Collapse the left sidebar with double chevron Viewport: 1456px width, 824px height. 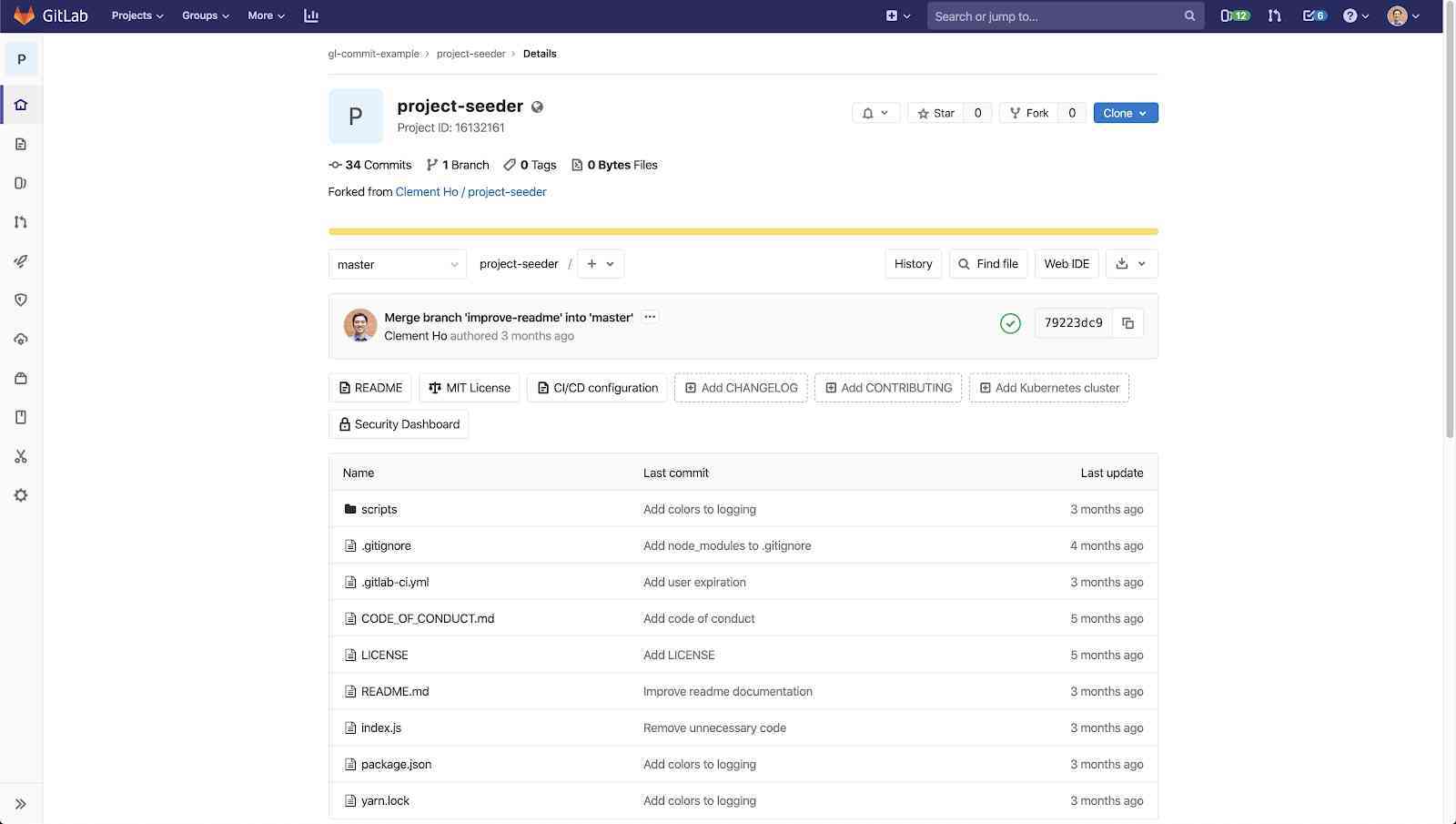(20, 803)
